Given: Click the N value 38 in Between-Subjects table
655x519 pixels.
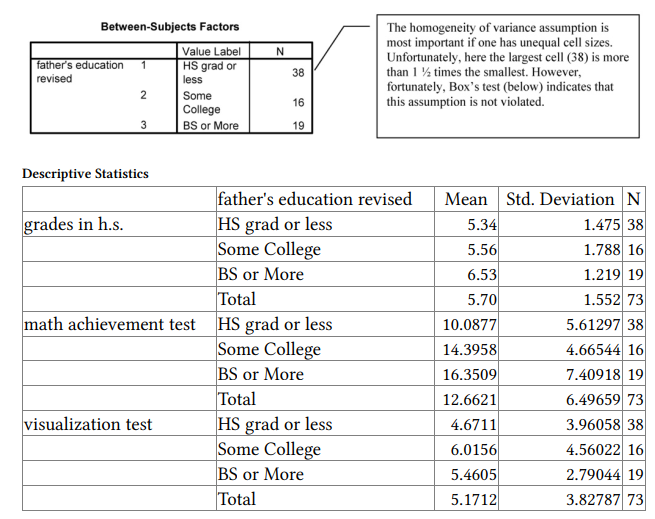Looking at the screenshot, I should (x=298, y=72).
